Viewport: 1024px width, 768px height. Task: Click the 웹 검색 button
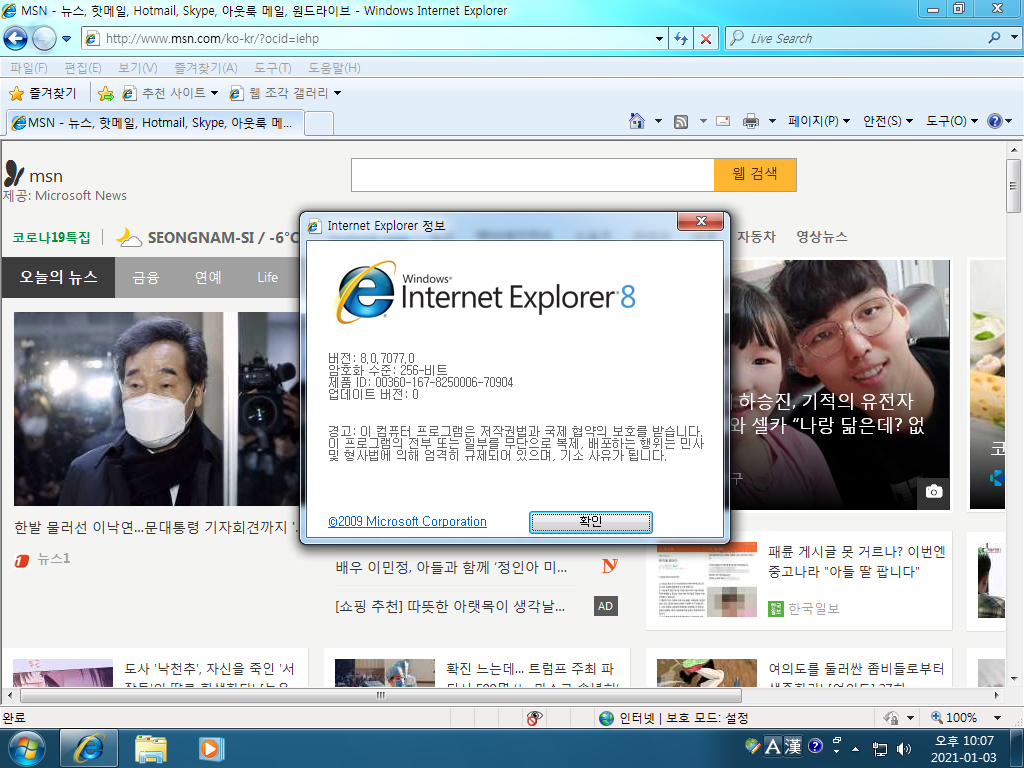click(x=755, y=175)
